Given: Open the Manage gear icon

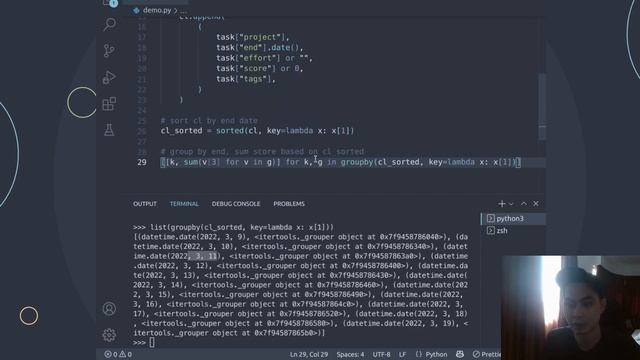Looking at the screenshot, I should tap(109, 335).
